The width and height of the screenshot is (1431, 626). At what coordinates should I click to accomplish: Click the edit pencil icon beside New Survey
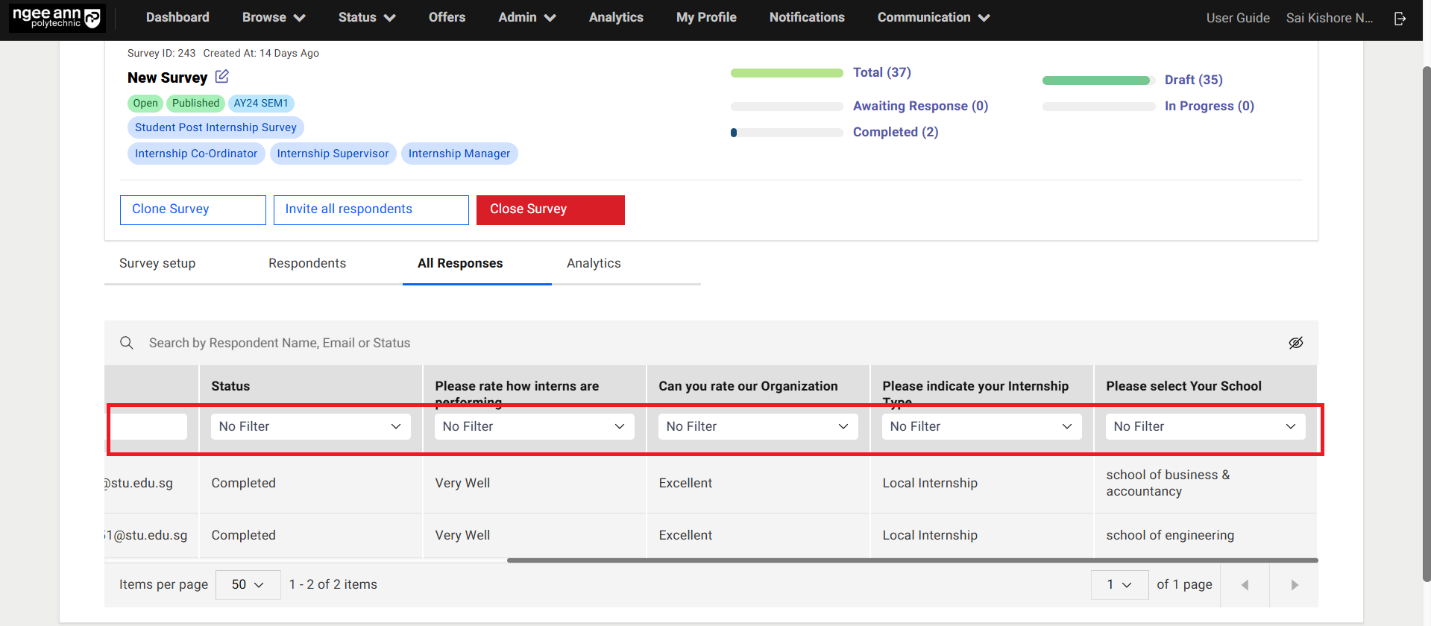tap(222, 77)
